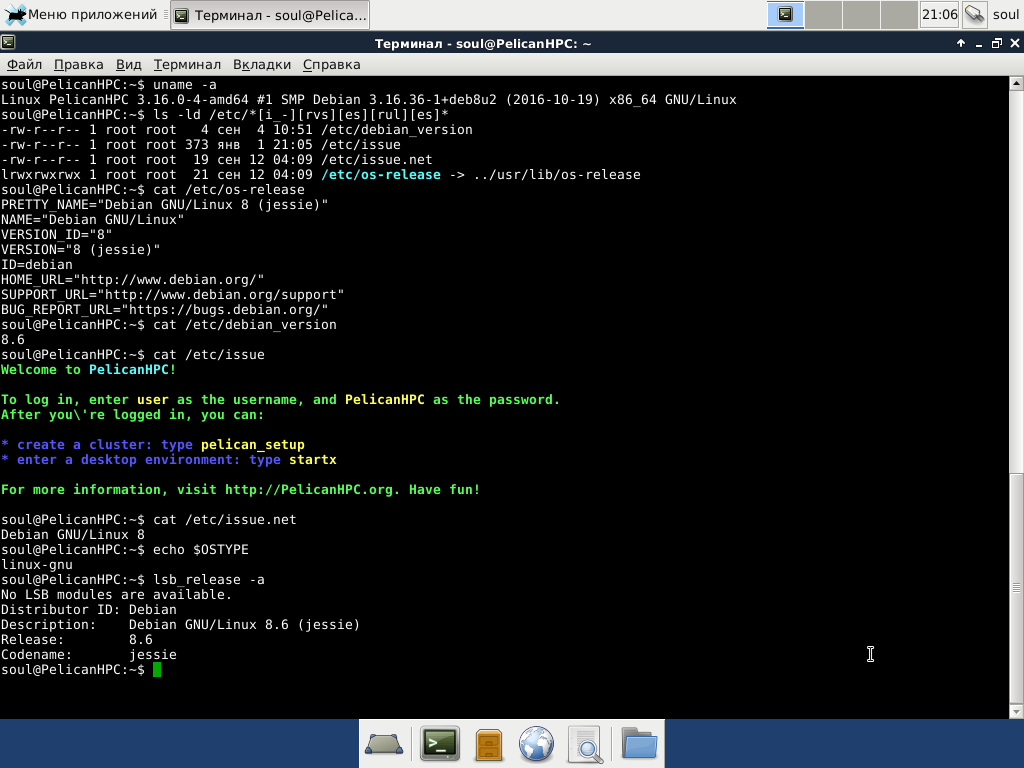
Task: Click the PRETTY_NAME Debian jessie line
Action: [165, 205]
